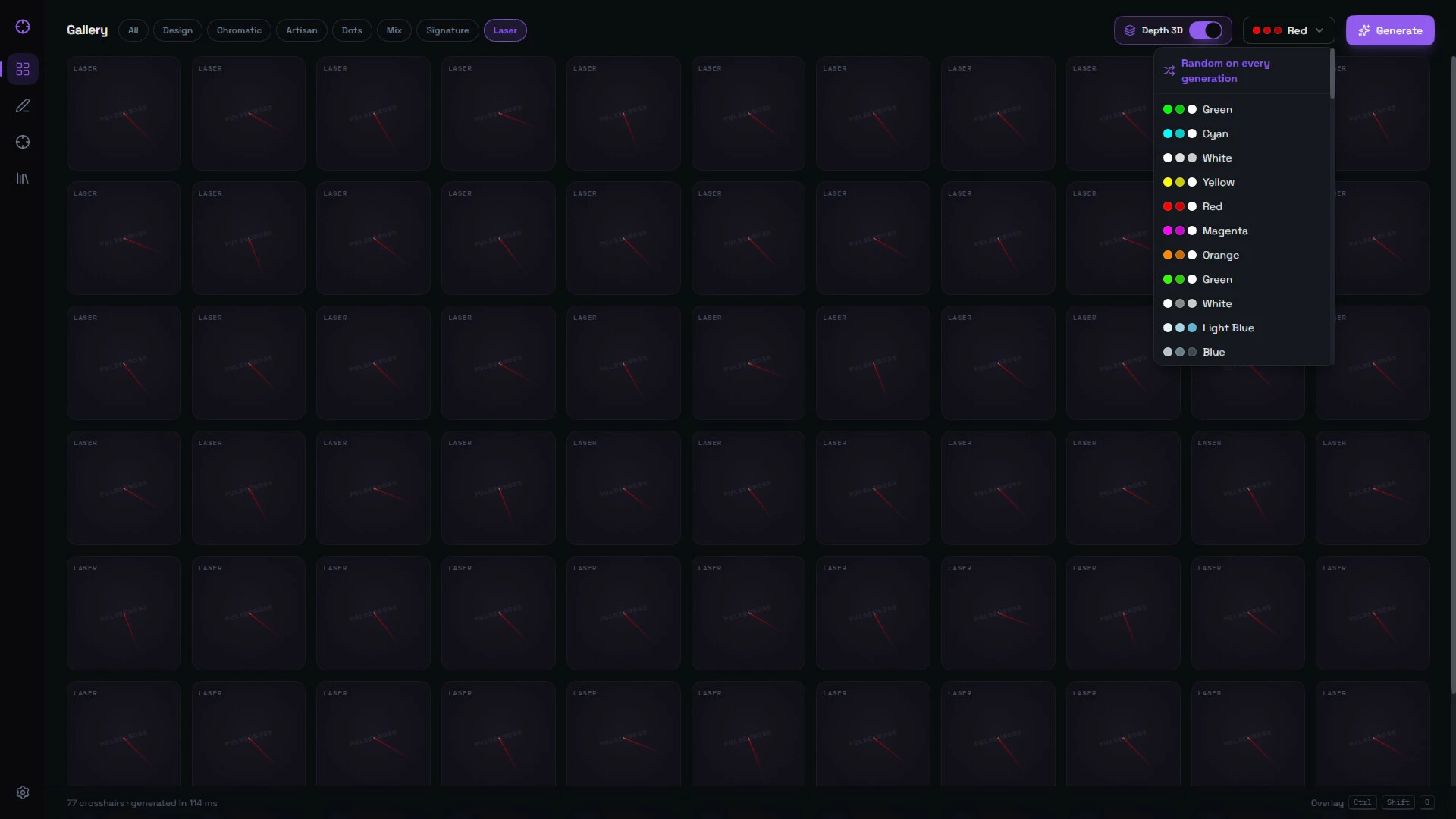Viewport: 1456px width, 819px height.
Task: Click the app logo icon at top-left
Action: coord(23,27)
